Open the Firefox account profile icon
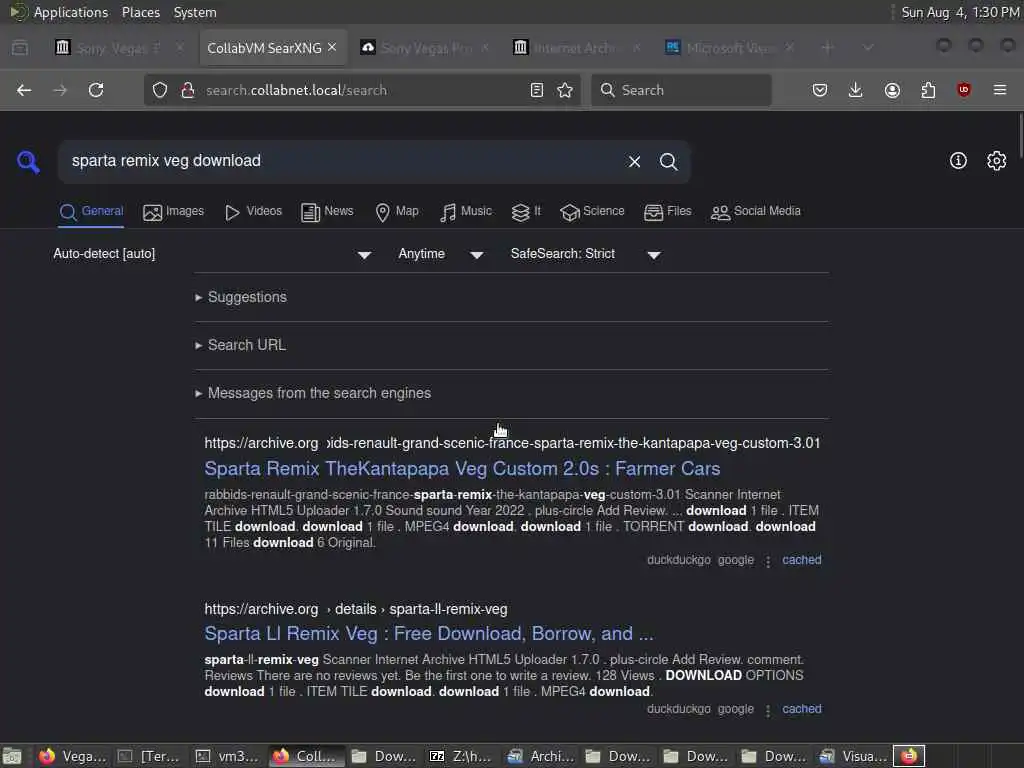The width and height of the screenshot is (1024, 768). click(x=892, y=90)
